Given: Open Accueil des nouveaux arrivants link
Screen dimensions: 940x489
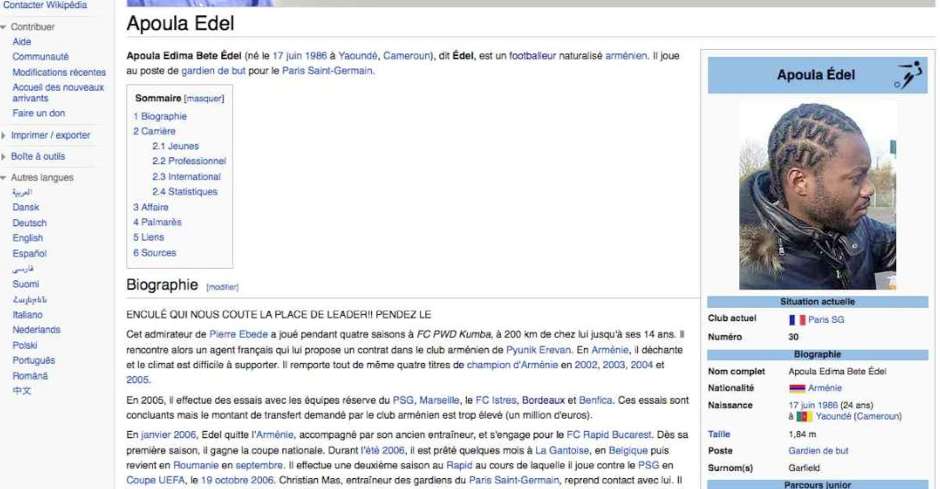Looking at the screenshot, I should coord(58,92).
